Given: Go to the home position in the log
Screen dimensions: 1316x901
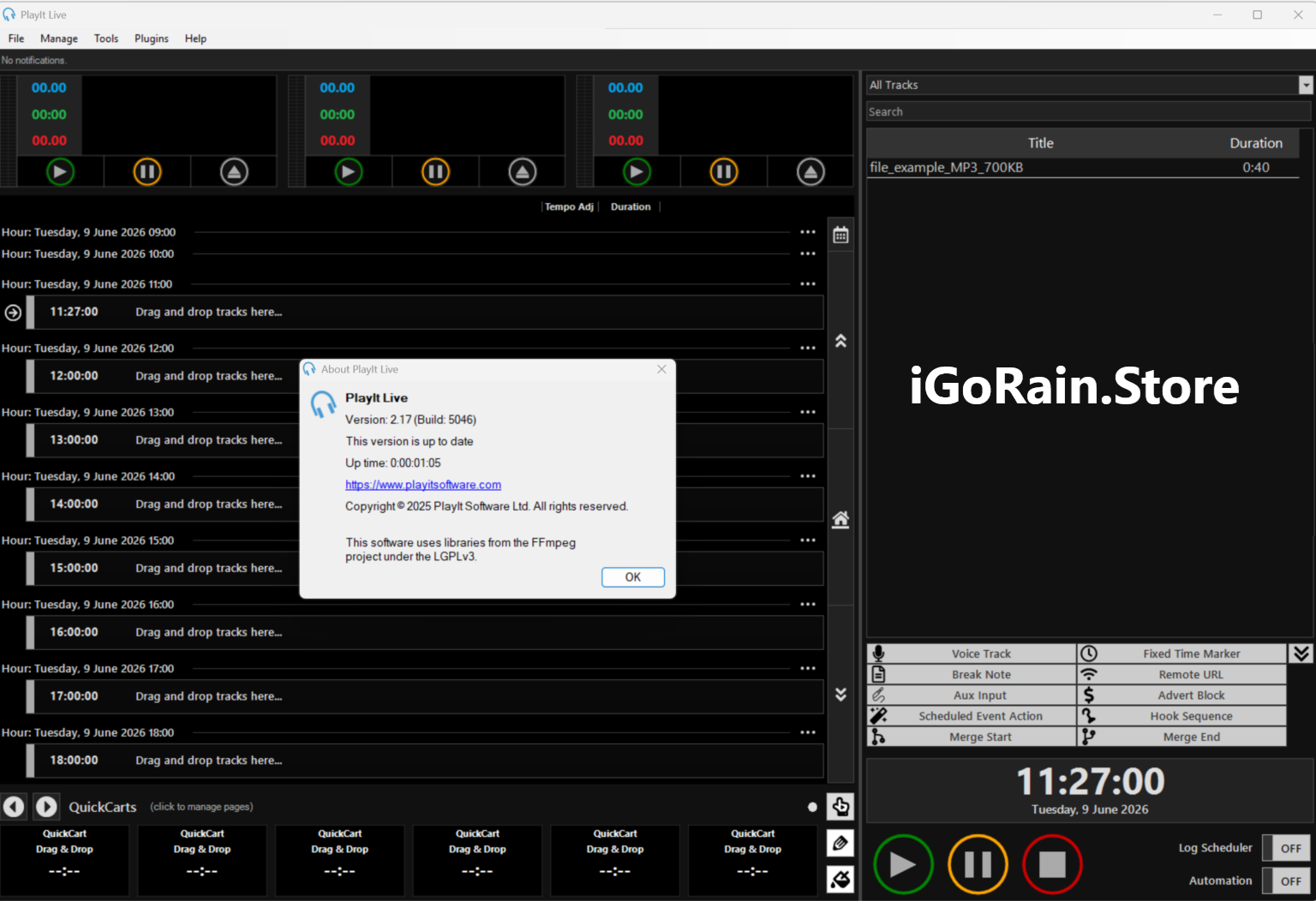Looking at the screenshot, I should click(840, 519).
